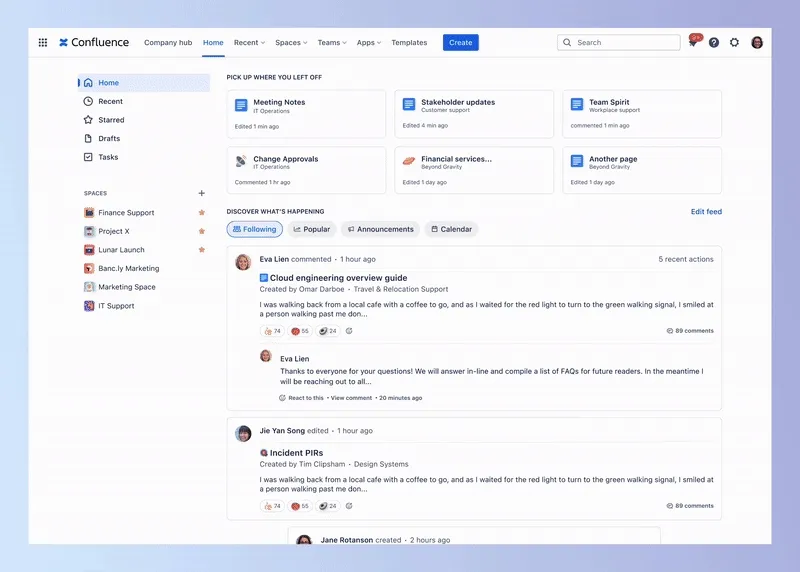Open the Financial services card

tap(474, 170)
